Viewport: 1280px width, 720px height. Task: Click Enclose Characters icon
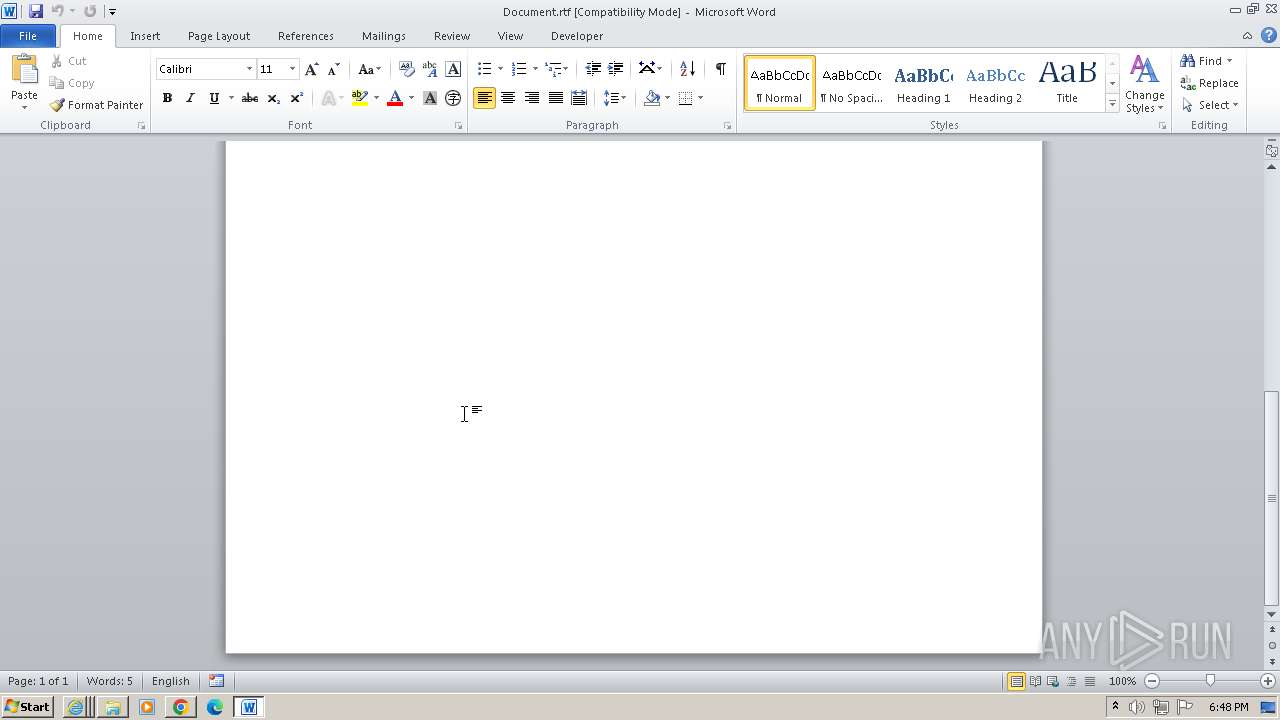[x=453, y=98]
